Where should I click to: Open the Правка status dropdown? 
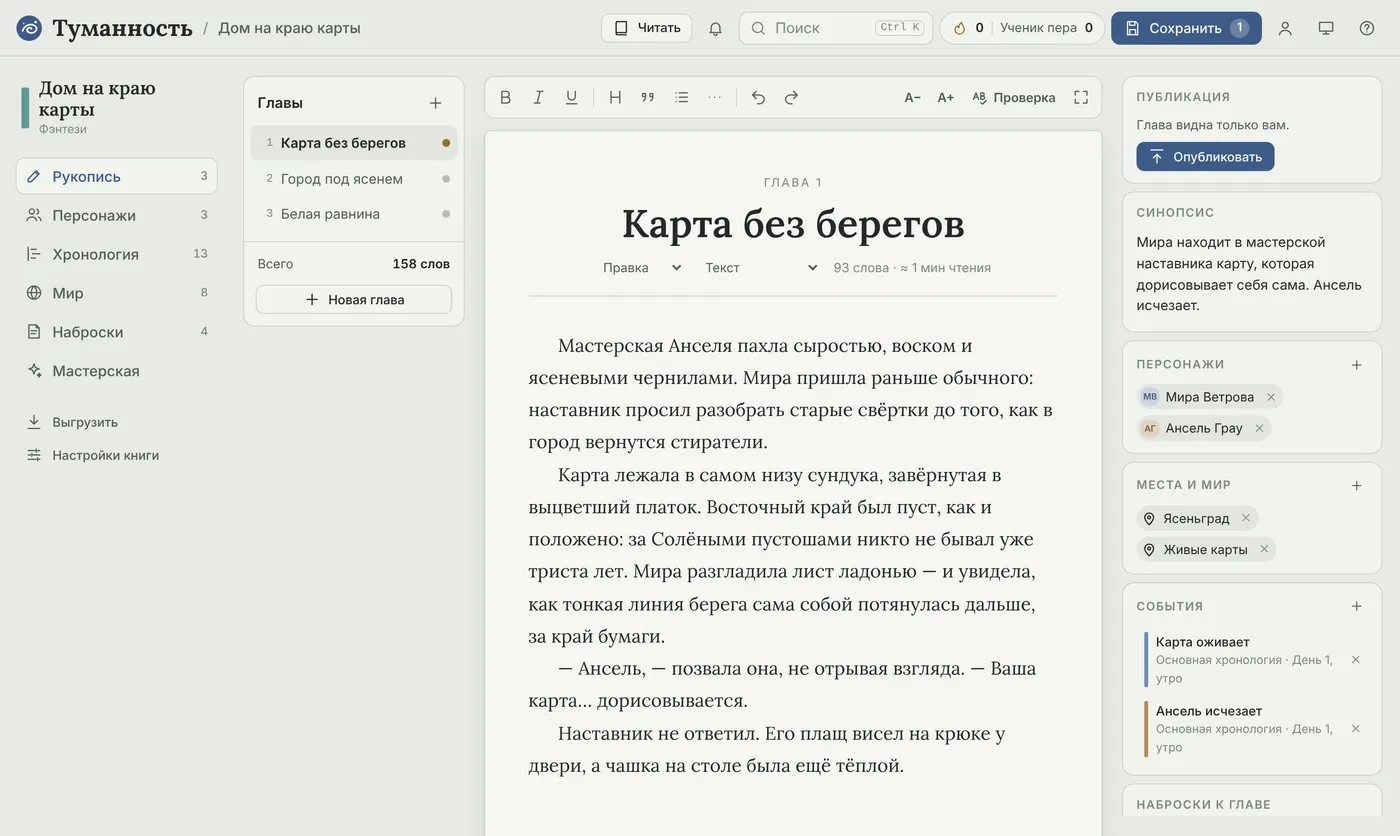(x=642, y=268)
